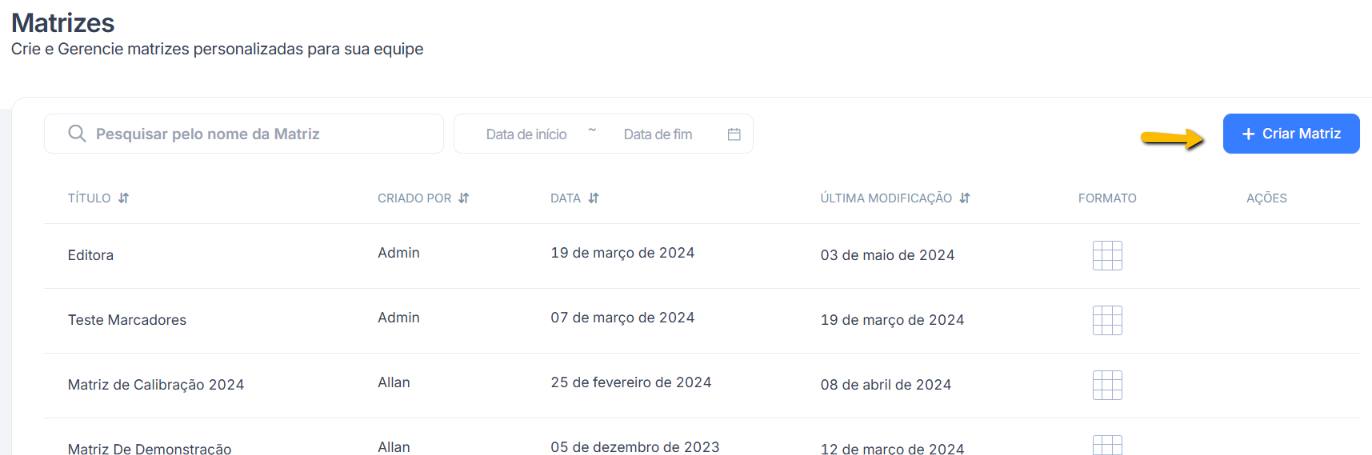Open the Editora matrix row
The width and height of the screenshot is (1372, 455).
(91, 255)
